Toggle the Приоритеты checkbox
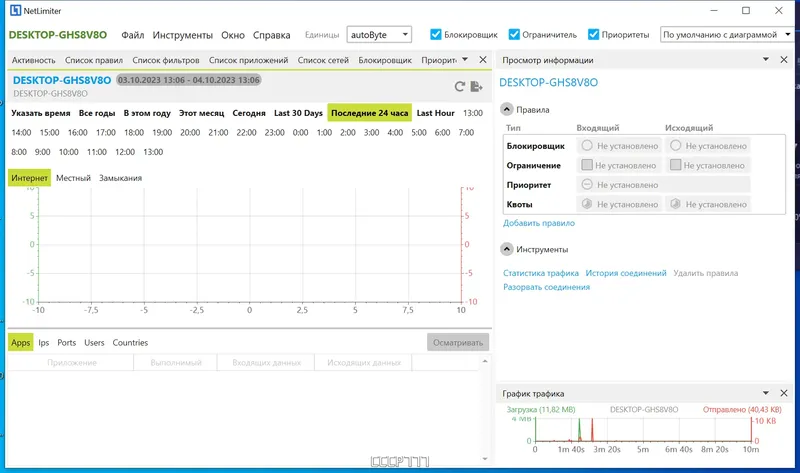Viewport: 800px width, 473px height. pyautogui.click(x=593, y=34)
